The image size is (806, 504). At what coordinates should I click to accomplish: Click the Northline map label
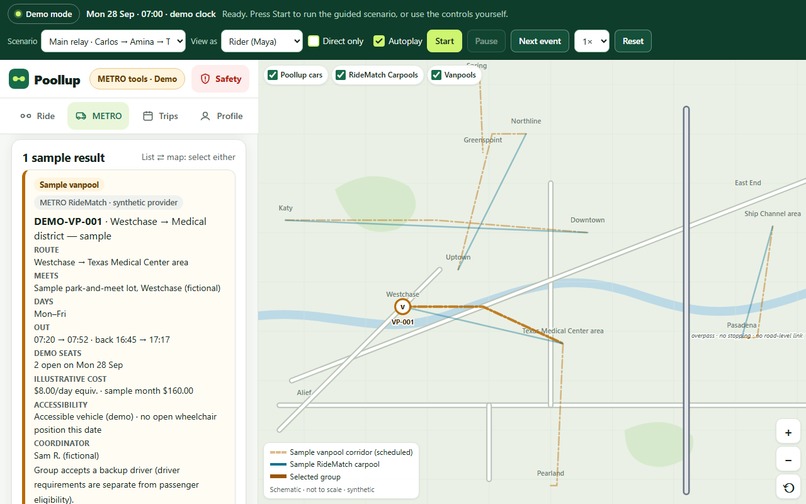pos(526,121)
